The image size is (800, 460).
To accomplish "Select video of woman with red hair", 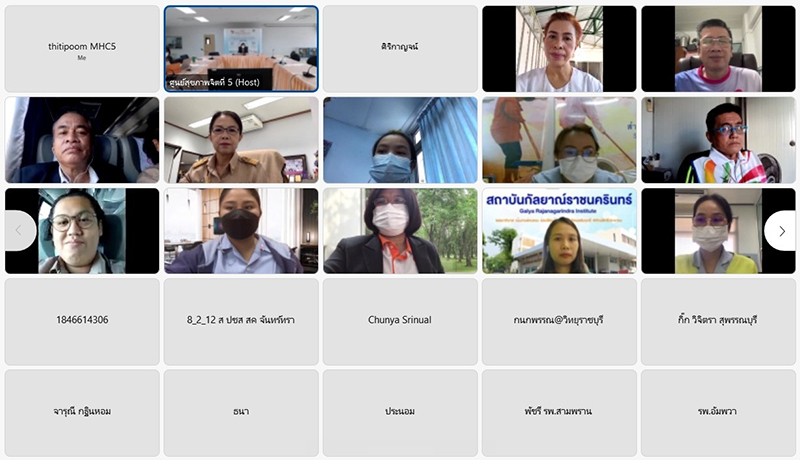I will point(559,49).
